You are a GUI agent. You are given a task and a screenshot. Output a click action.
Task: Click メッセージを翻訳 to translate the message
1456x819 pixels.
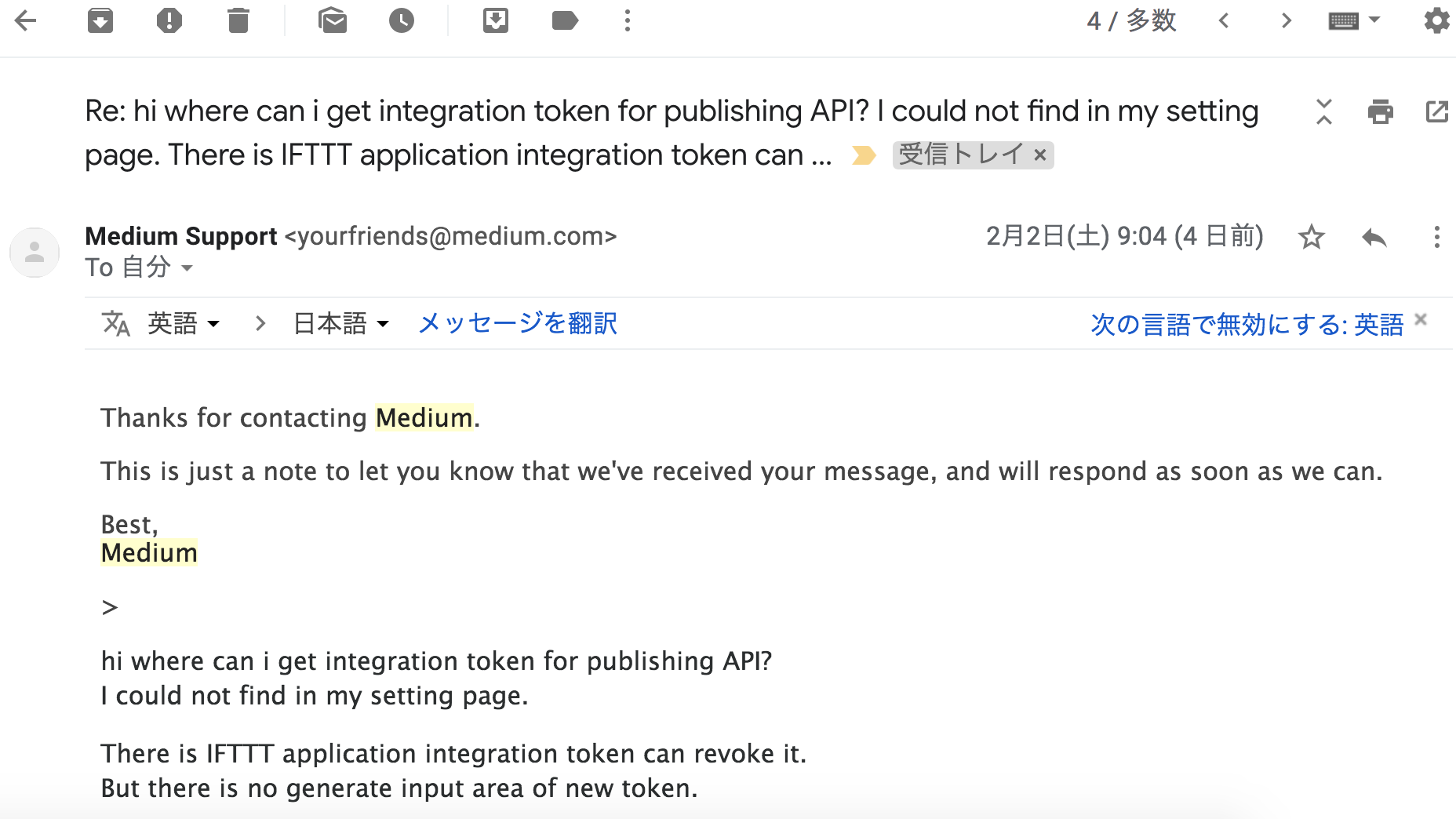coord(518,323)
